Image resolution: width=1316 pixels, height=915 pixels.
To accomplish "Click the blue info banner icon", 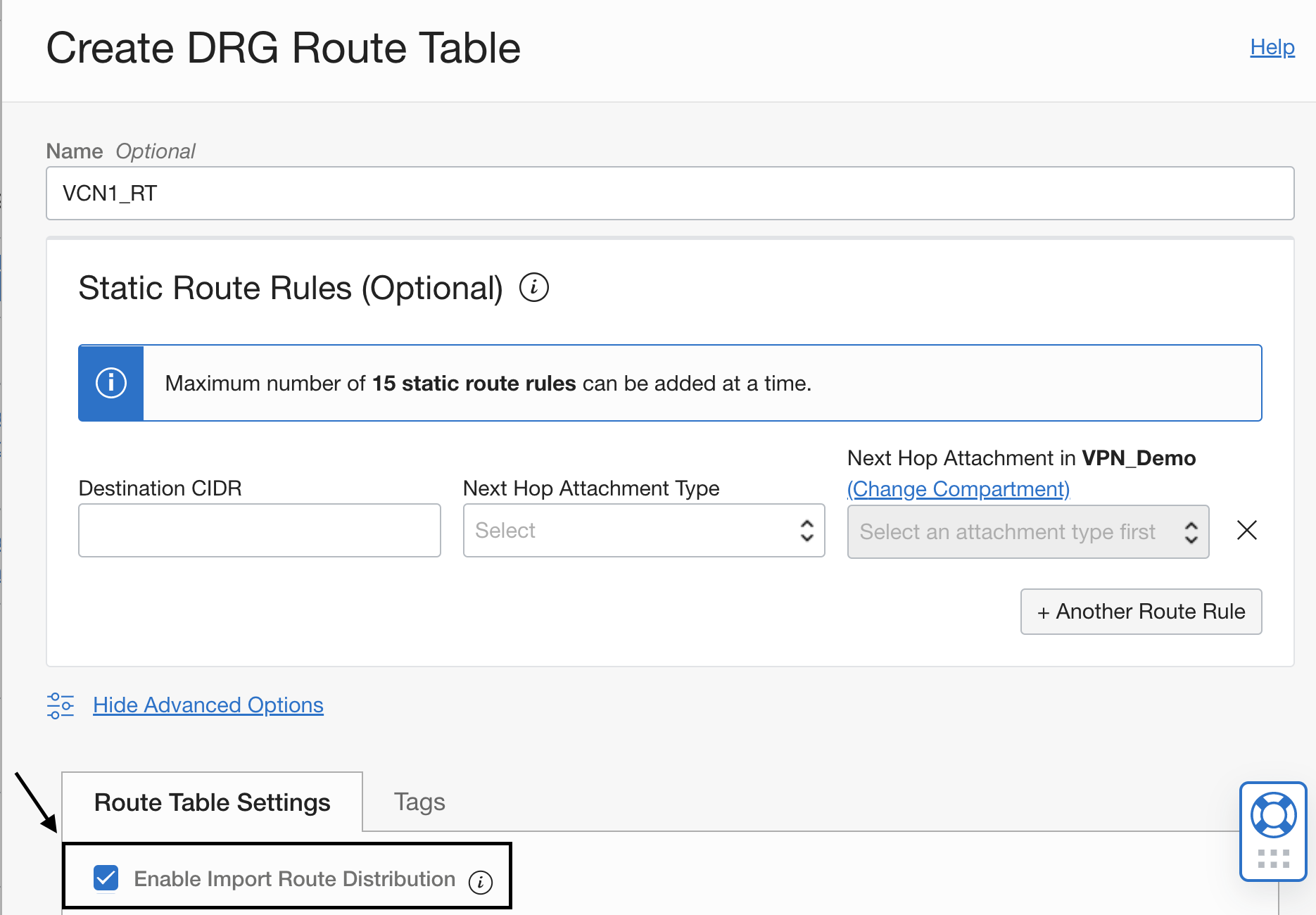I will click(x=111, y=383).
